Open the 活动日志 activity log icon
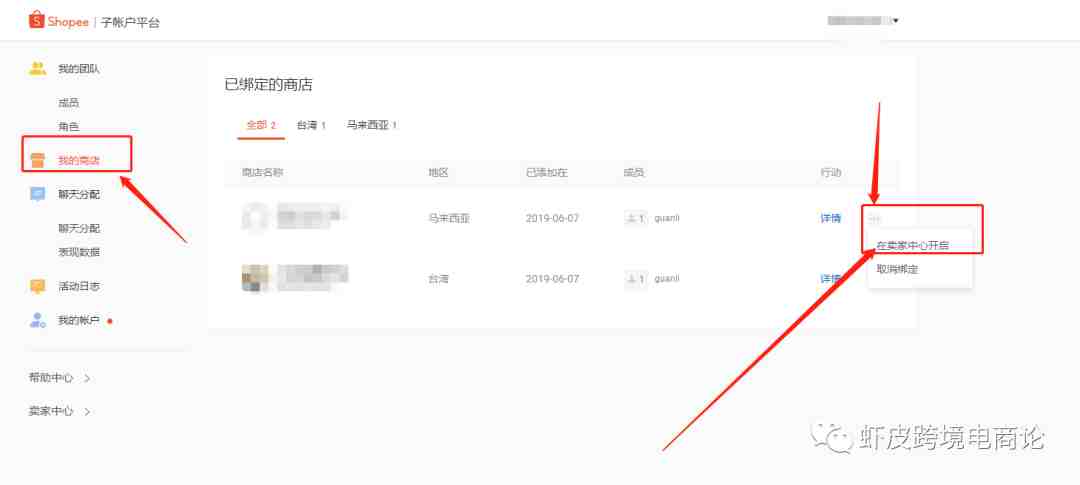 tap(38, 286)
